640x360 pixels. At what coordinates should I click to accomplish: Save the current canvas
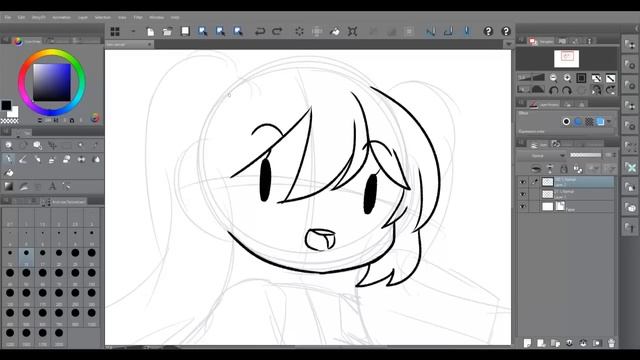point(185,31)
